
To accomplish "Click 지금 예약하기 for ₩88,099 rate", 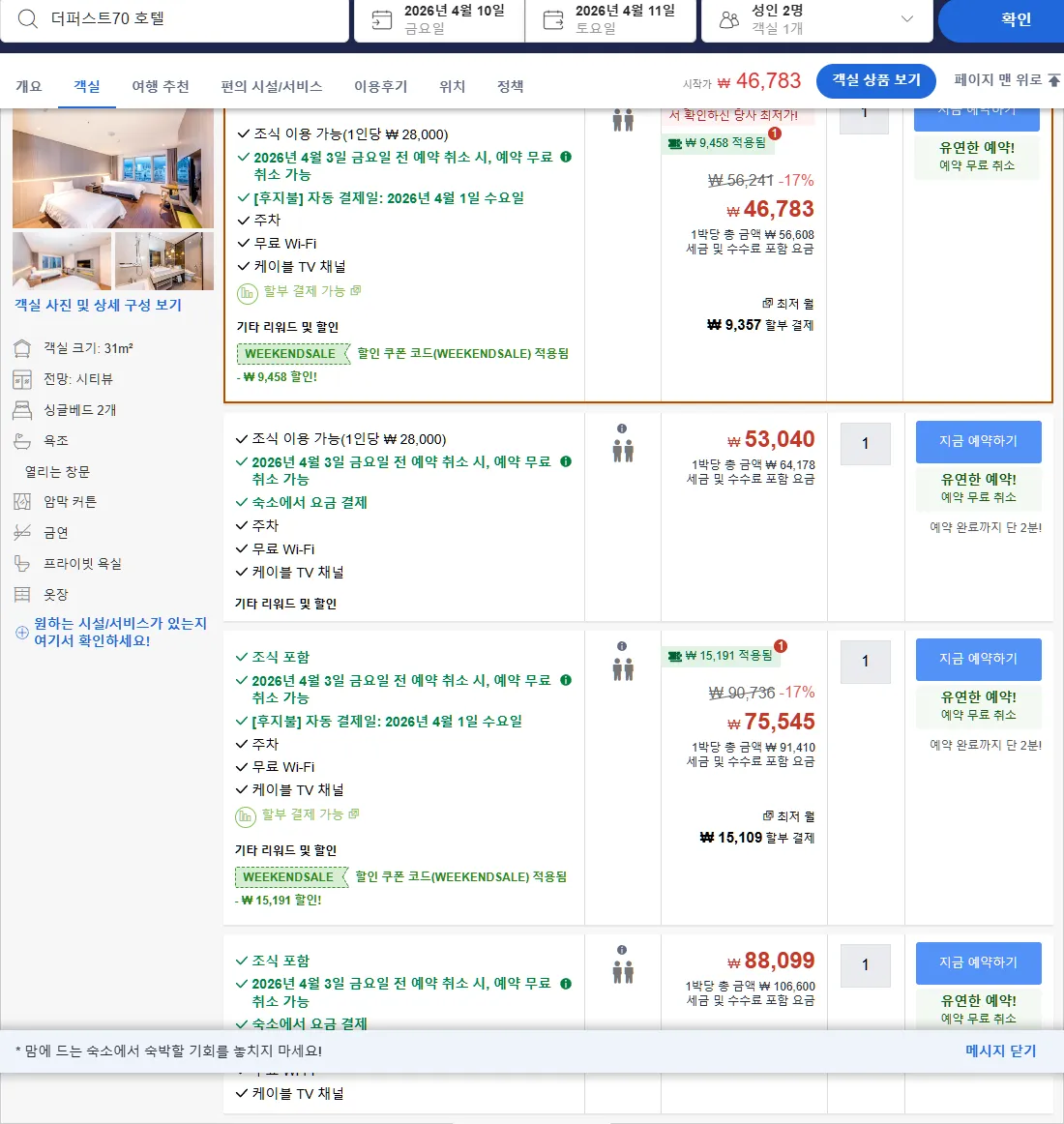I will pyautogui.click(x=978, y=963).
